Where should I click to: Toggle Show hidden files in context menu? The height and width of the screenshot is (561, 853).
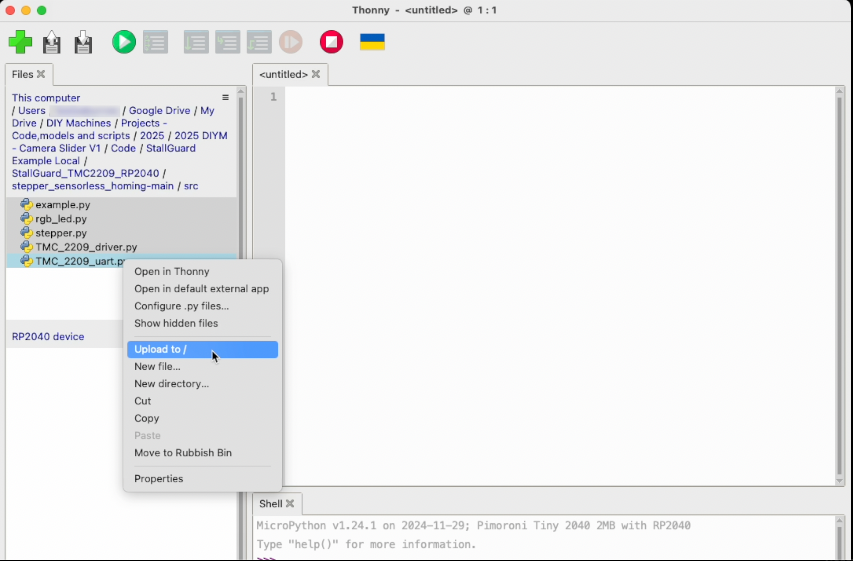[x=176, y=323]
